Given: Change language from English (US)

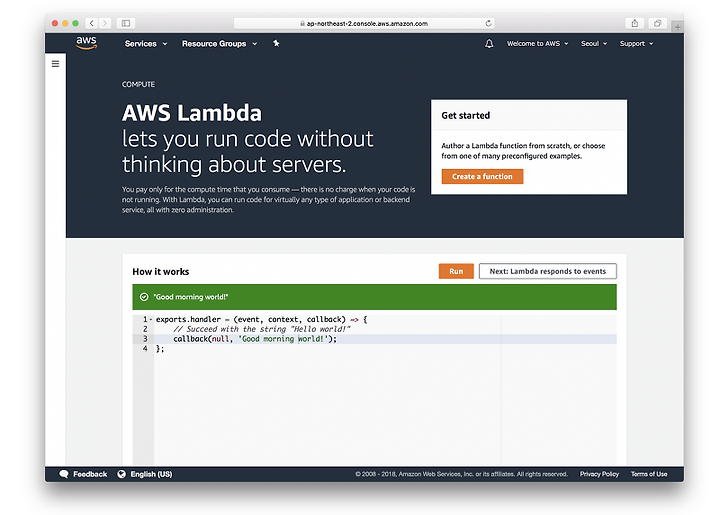Looking at the screenshot, I should coord(151,474).
